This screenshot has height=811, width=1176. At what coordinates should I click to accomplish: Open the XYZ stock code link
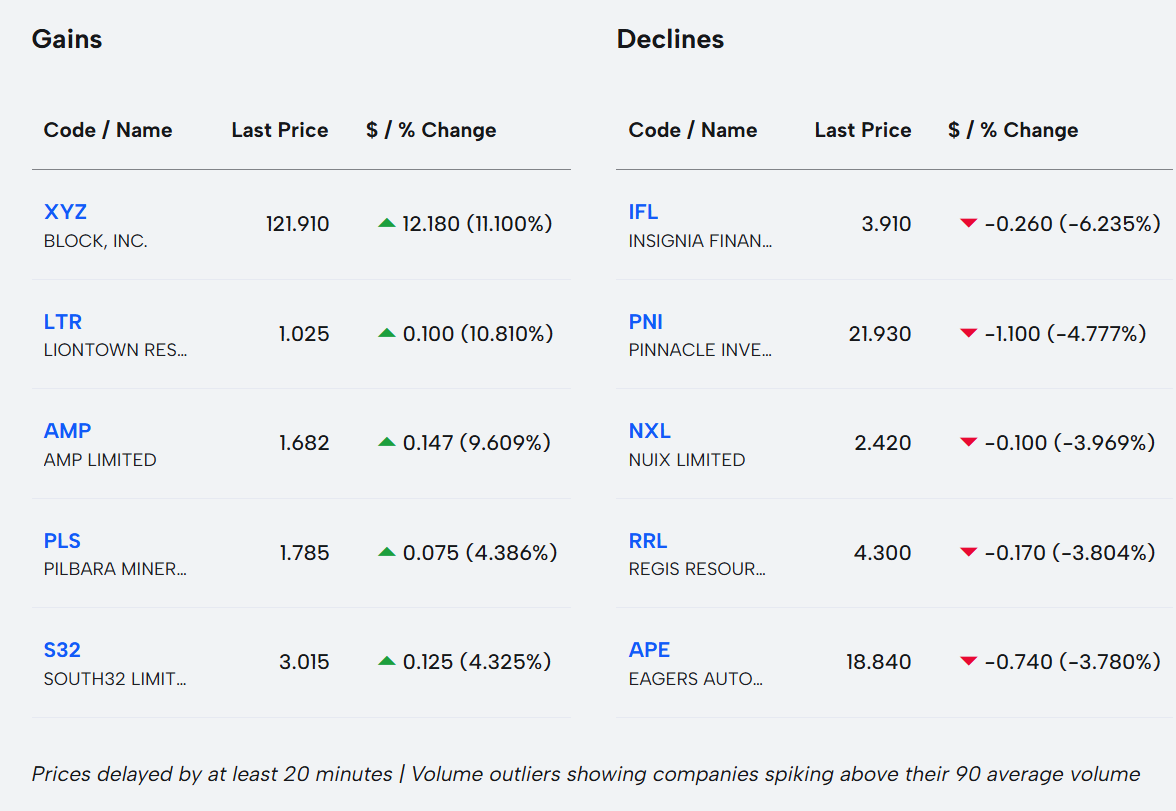[65, 212]
